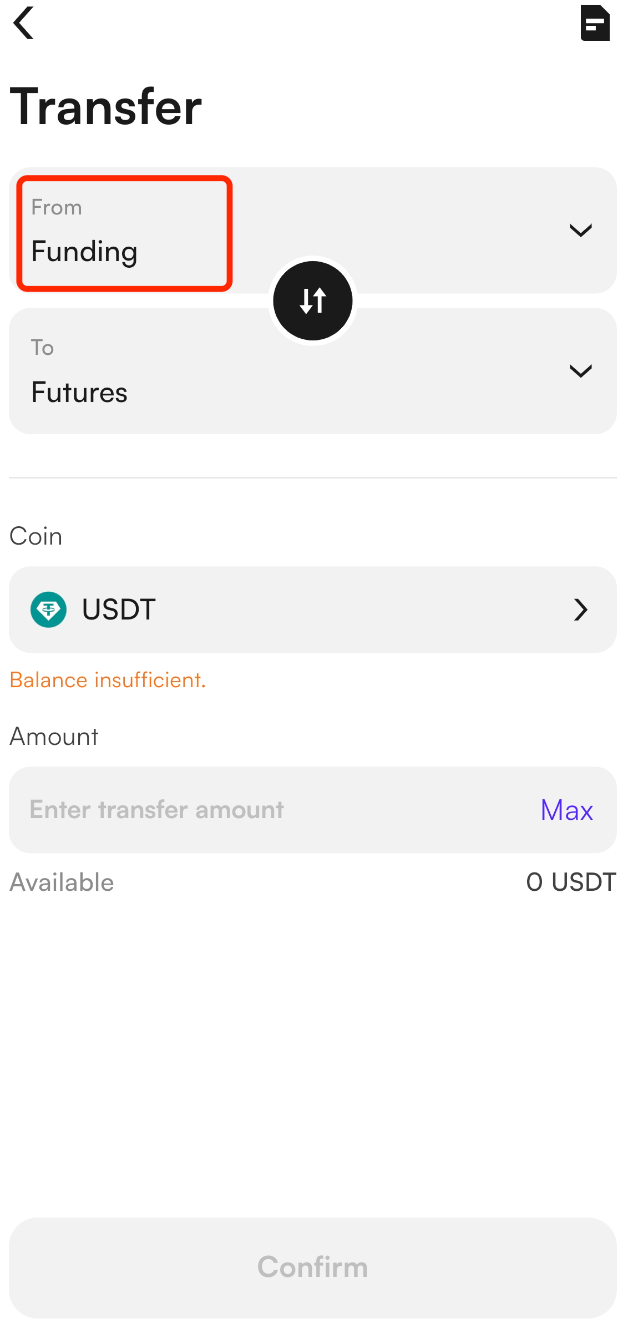
Task: Click the Max amount link
Action: click(x=566, y=810)
